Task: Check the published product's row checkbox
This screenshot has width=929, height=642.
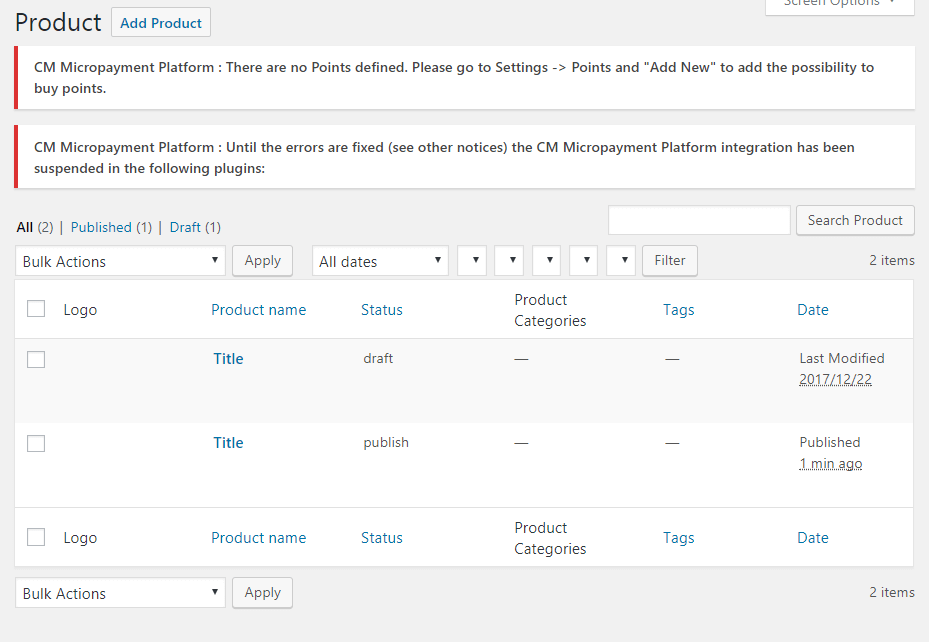Action: tap(36, 443)
